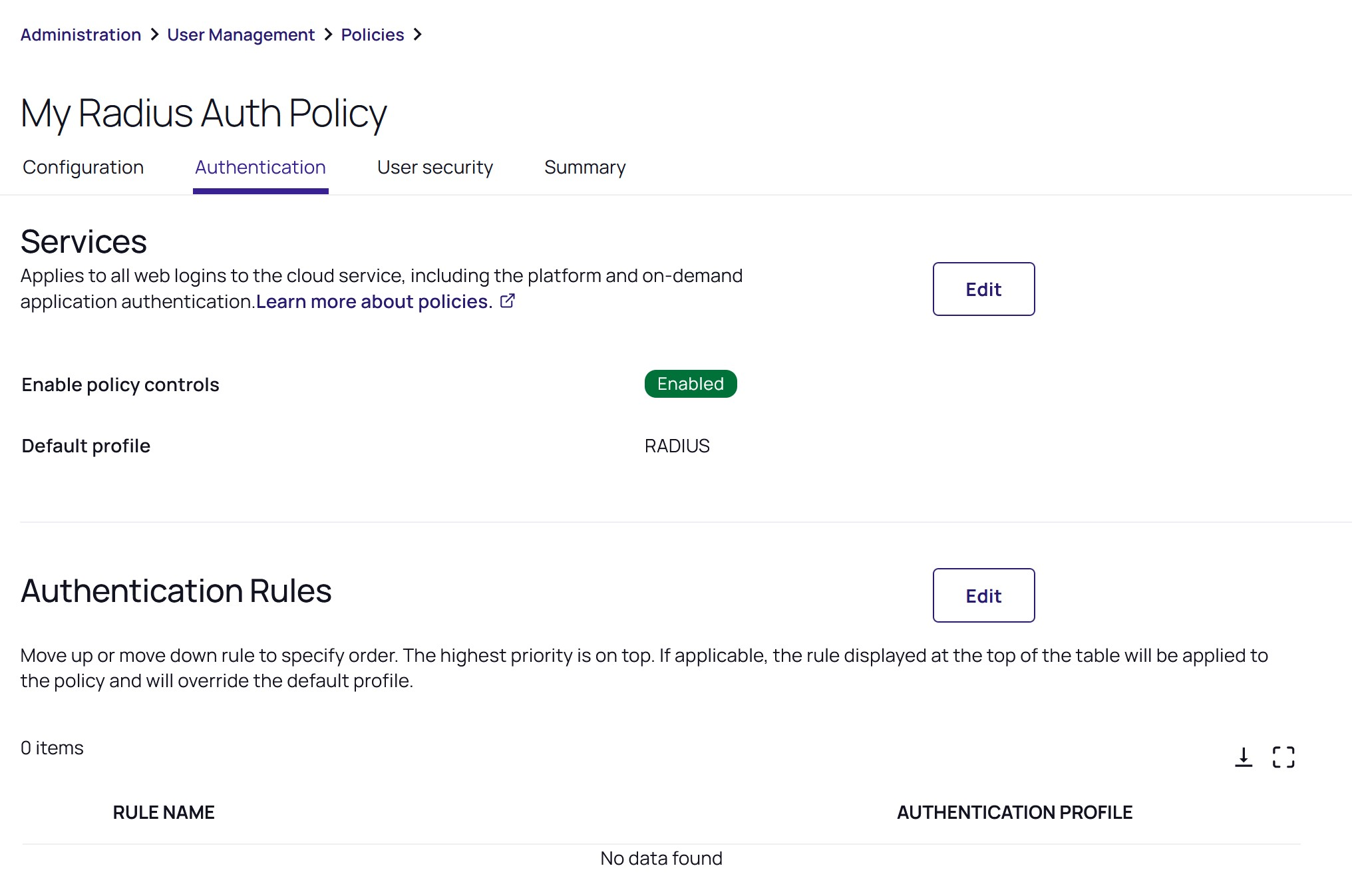Viewport: 1352px width, 896px height.
Task: Edit the Services section
Action: pos(983,289)
